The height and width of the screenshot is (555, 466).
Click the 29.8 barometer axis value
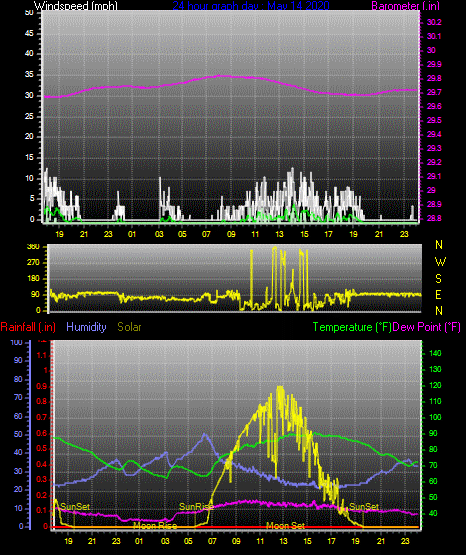point(434,79)
